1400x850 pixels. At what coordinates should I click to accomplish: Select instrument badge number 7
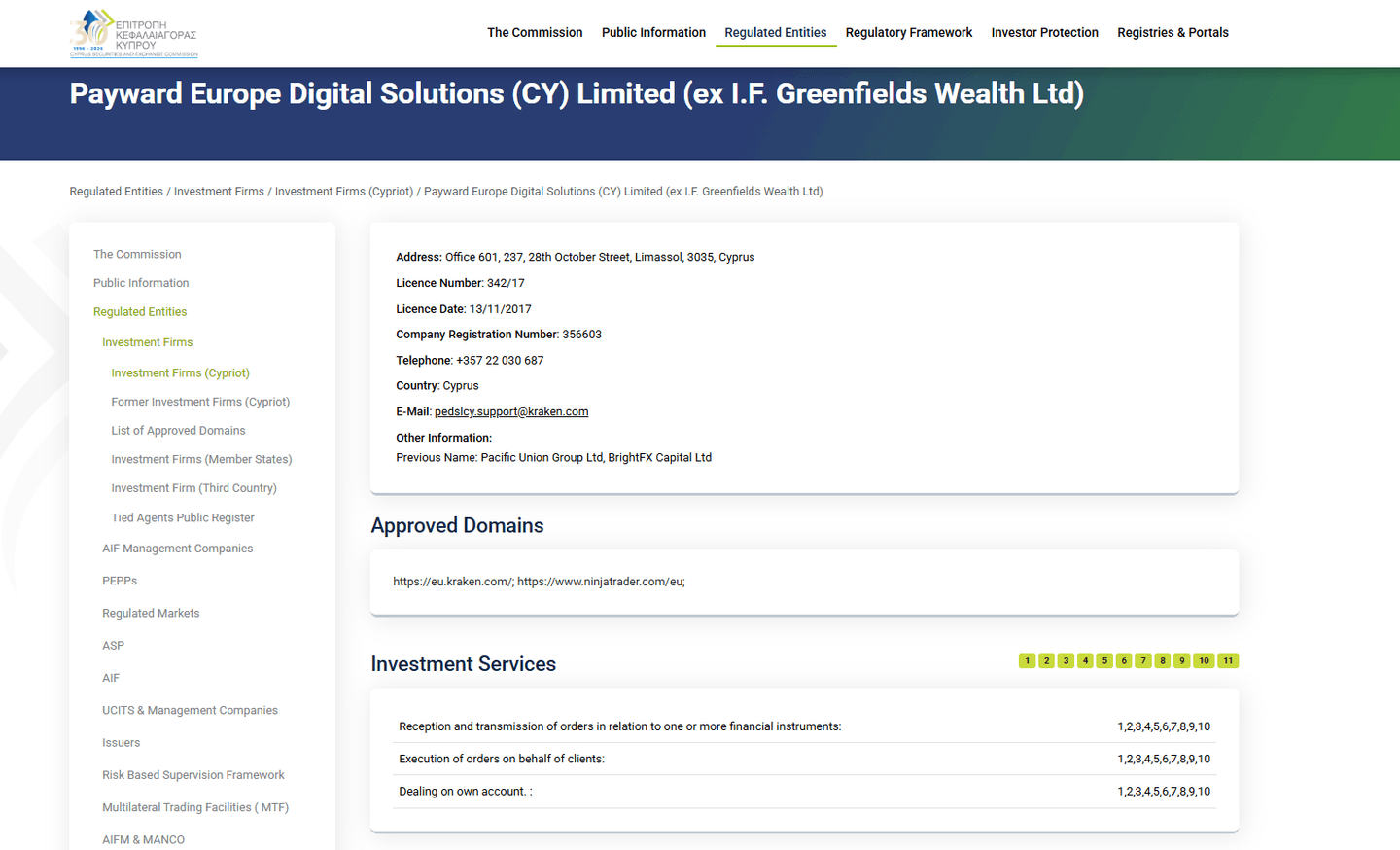point(1143,661)
